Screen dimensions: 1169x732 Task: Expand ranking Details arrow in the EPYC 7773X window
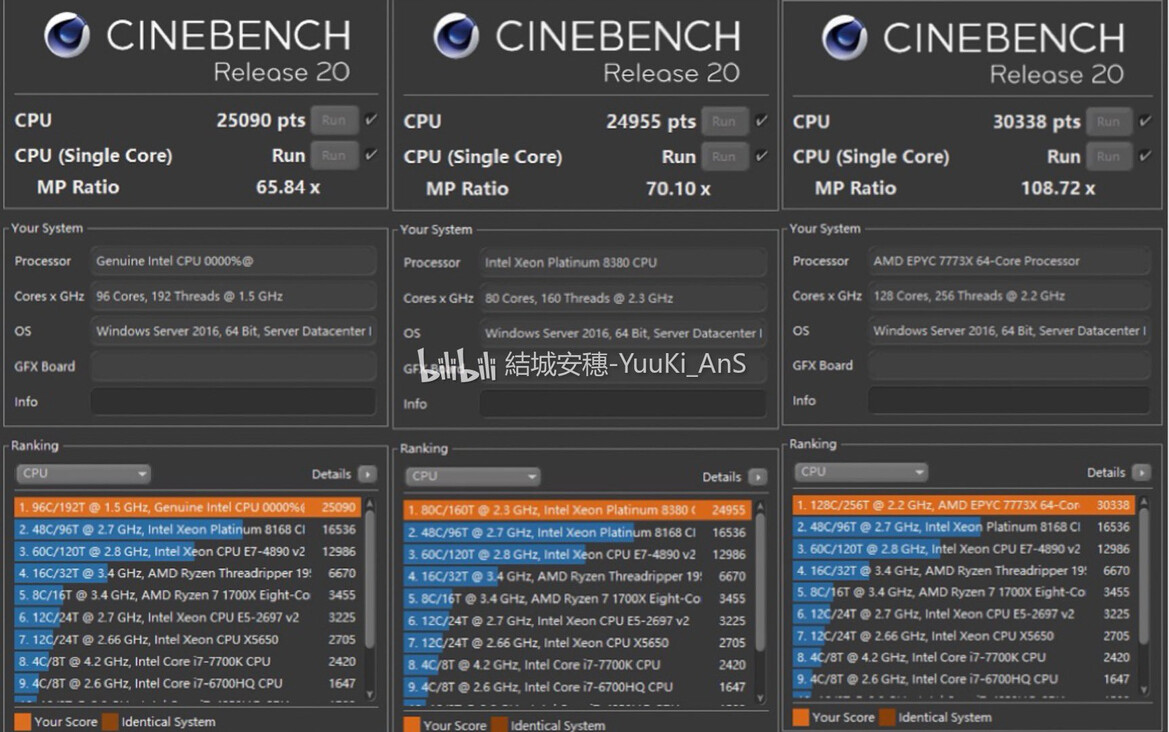pos(1142,473)
